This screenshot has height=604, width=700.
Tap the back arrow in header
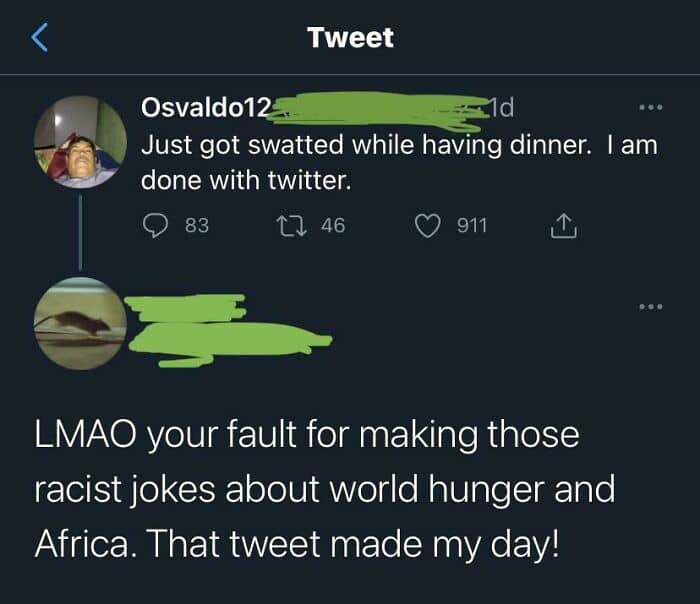tap(38, 38)
